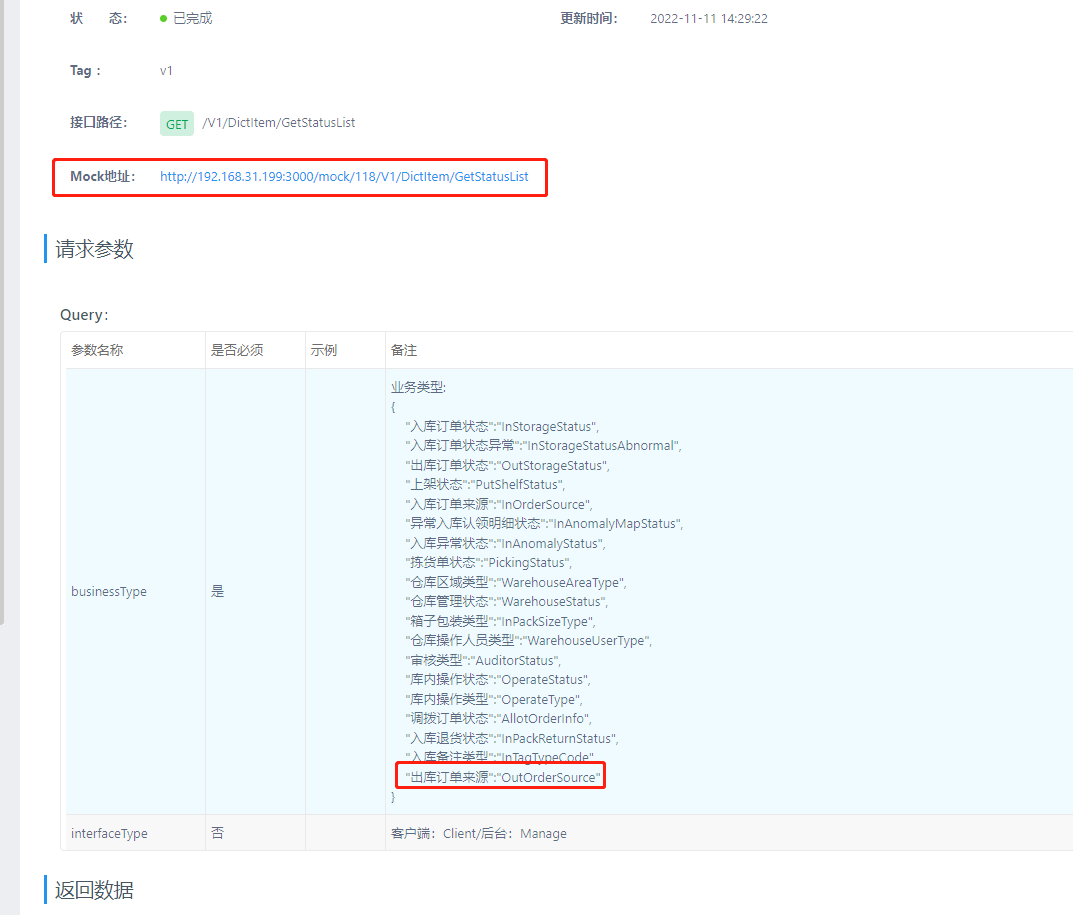The image size is (1073, 915).
Task: Click the 参数名称 column header
Action: (97, 351)
